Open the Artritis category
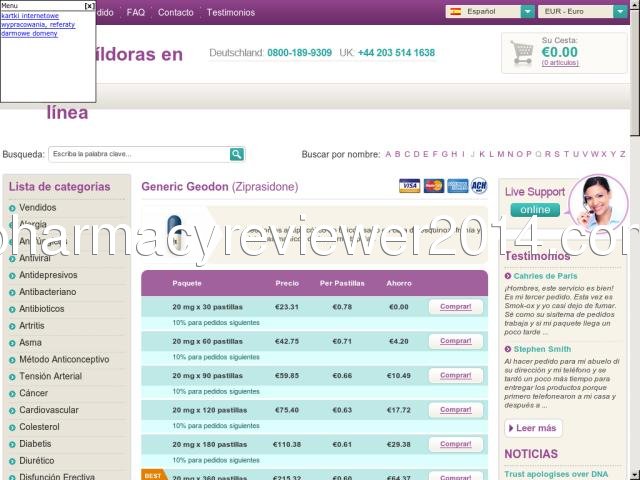640x480 pixels. 32,326
